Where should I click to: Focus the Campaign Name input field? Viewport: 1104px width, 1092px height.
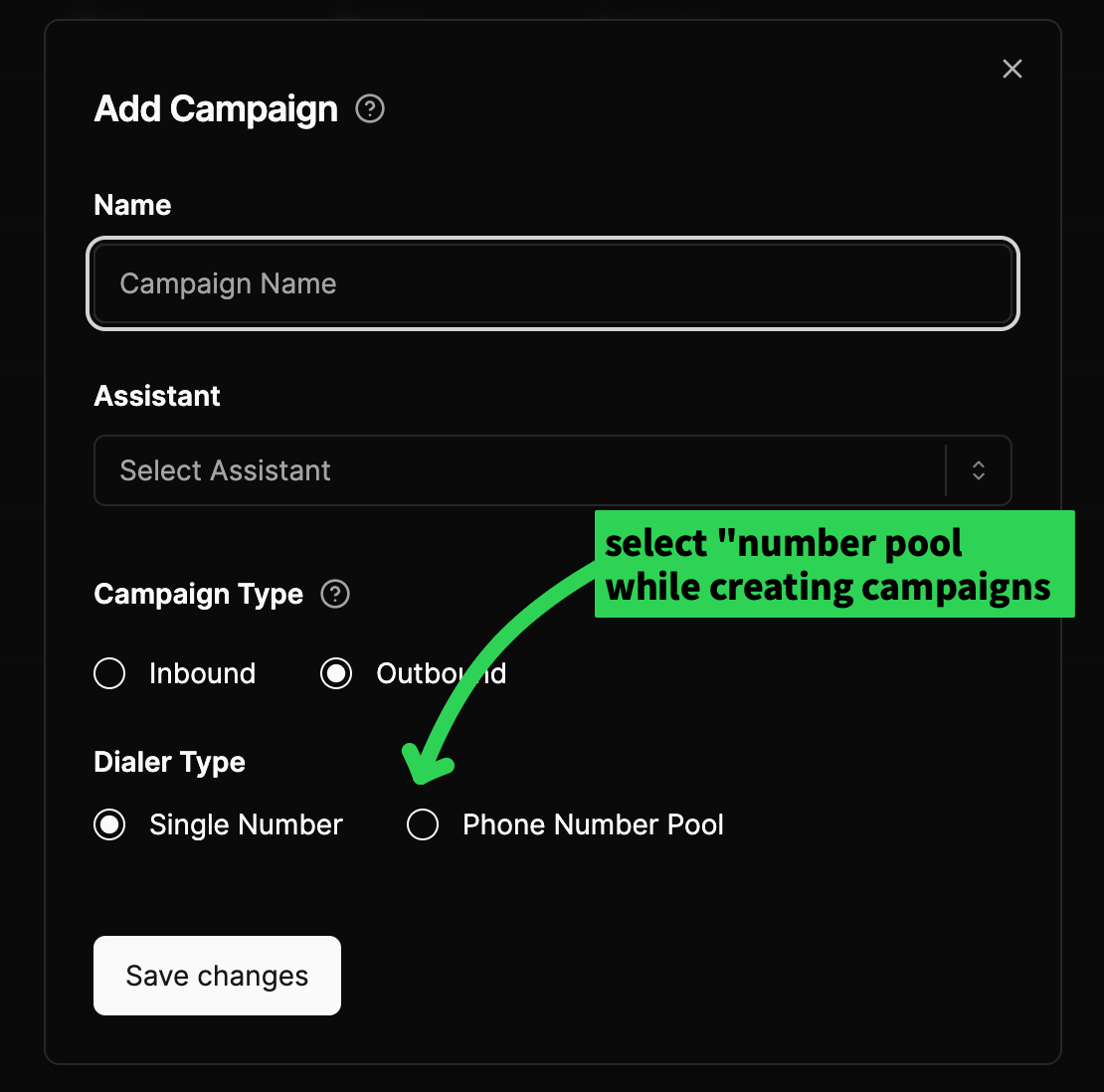[553, 283]
